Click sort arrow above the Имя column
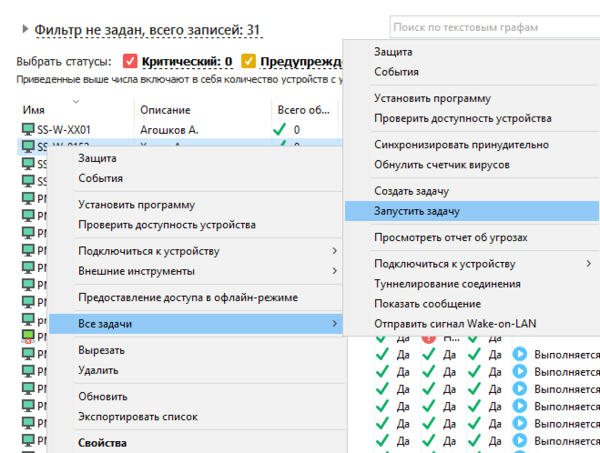 (76, 99)
